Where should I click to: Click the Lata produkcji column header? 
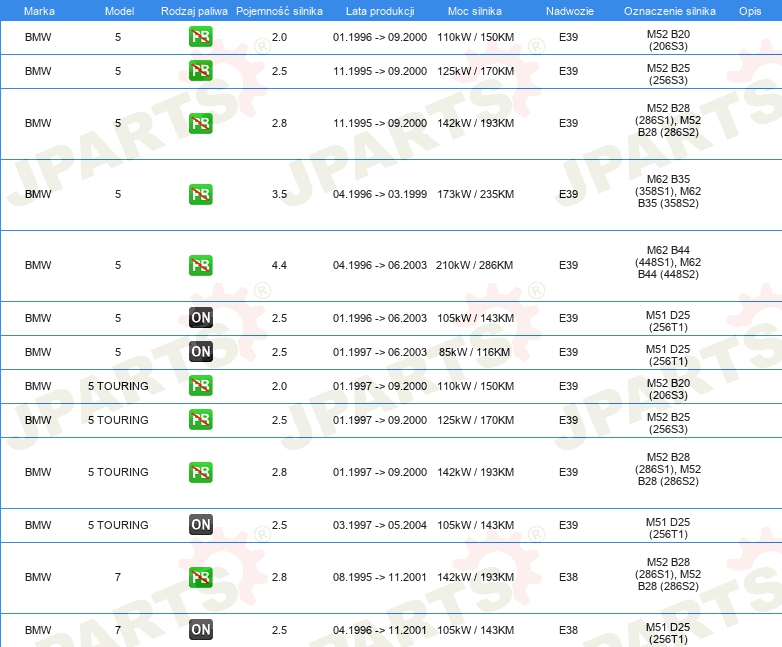(x=380, y=11)
